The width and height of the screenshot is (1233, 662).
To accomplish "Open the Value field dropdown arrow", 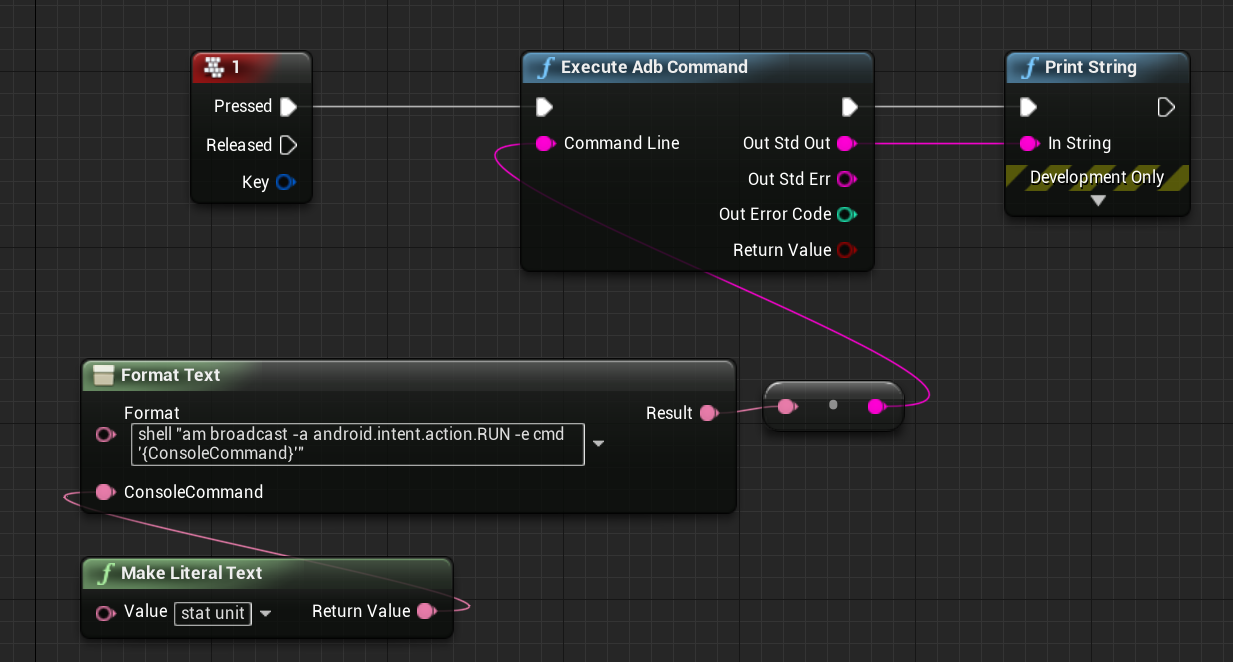I will click(265, 613).
